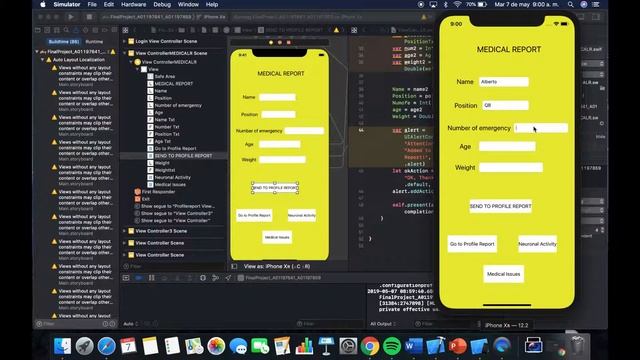Click the Weight text field in simulator

[511, 167]
